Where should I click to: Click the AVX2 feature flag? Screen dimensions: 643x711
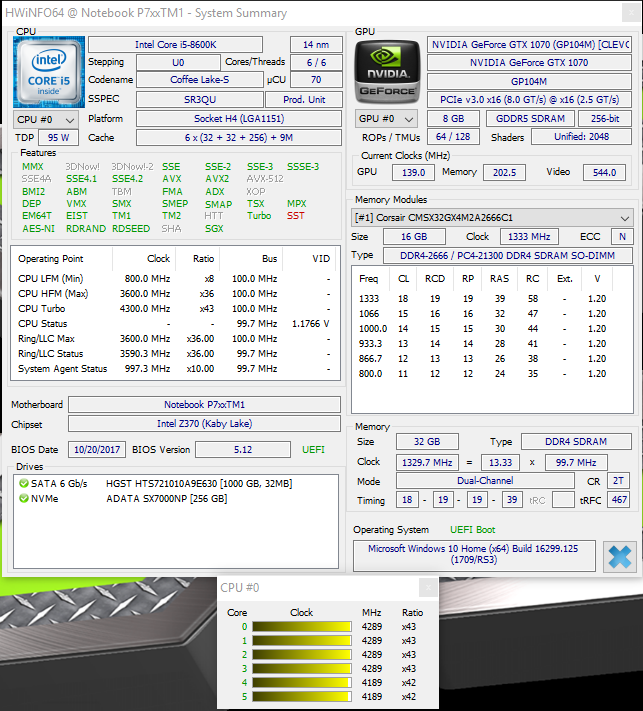(217, 179)
